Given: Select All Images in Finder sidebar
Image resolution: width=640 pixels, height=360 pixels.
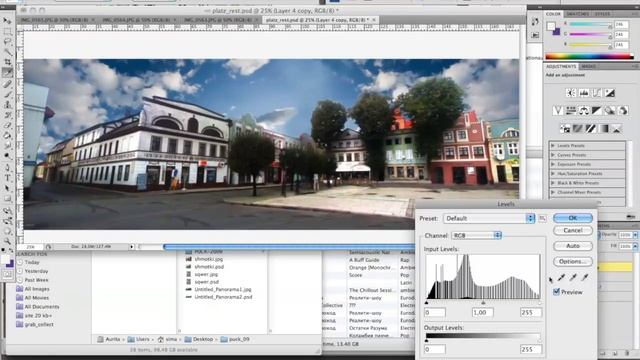Looking at the screenshot, I should pyautogui.click(x=36, y=289).
